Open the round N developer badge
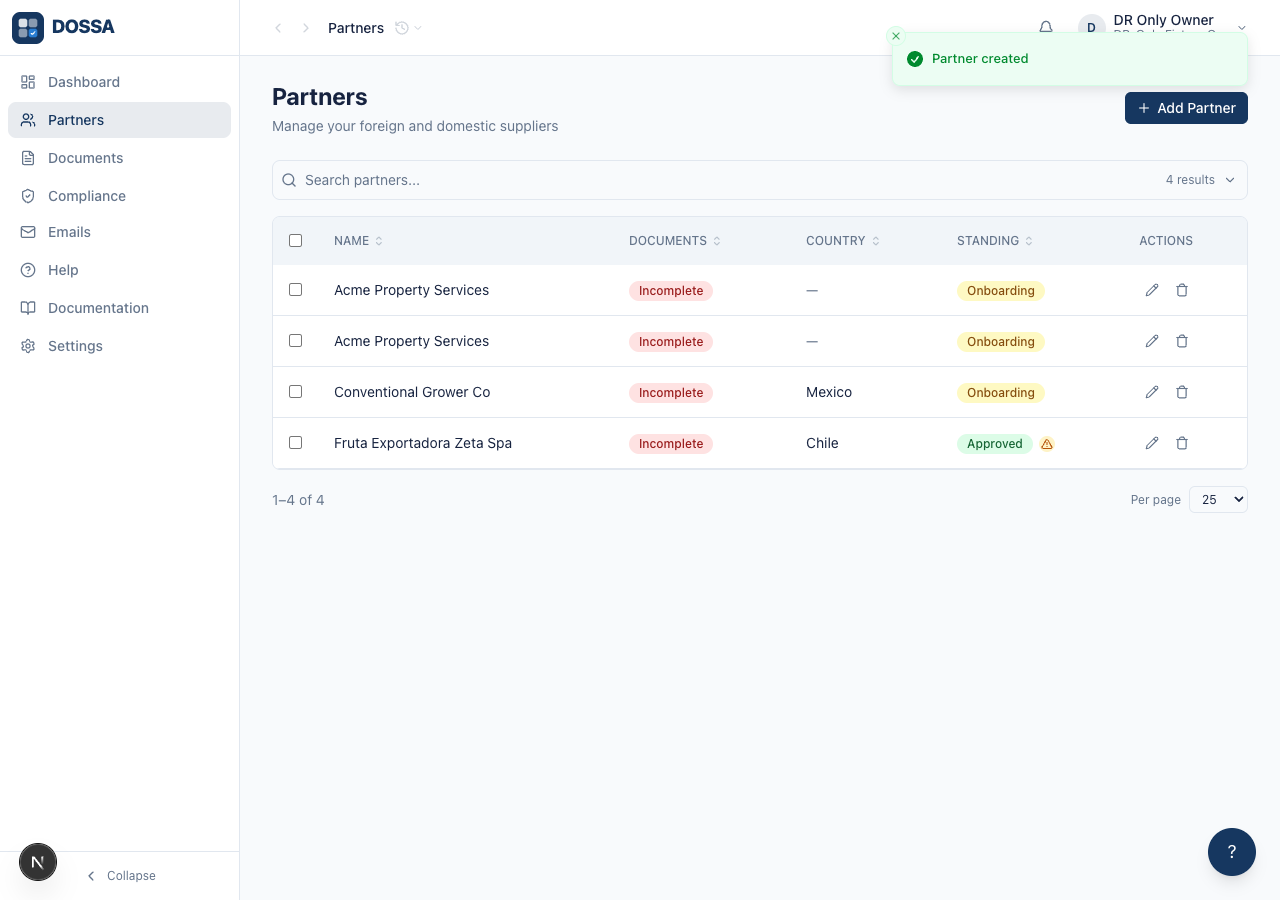This screenshot has height=900, width=1280. 38,861
